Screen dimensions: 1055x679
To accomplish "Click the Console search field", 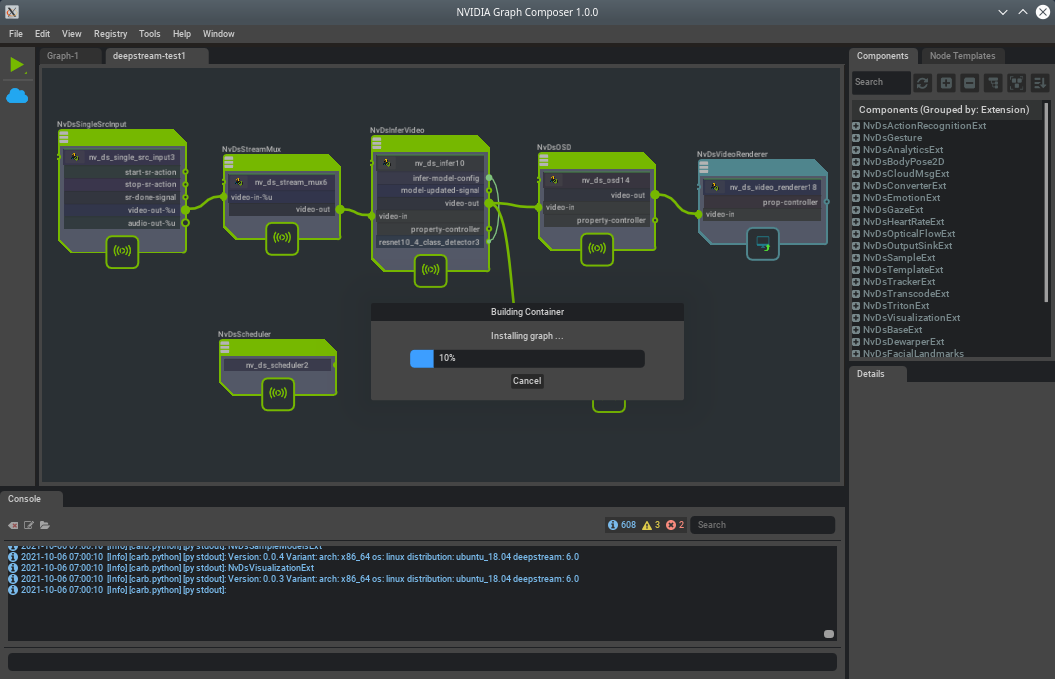I will 762,525.
